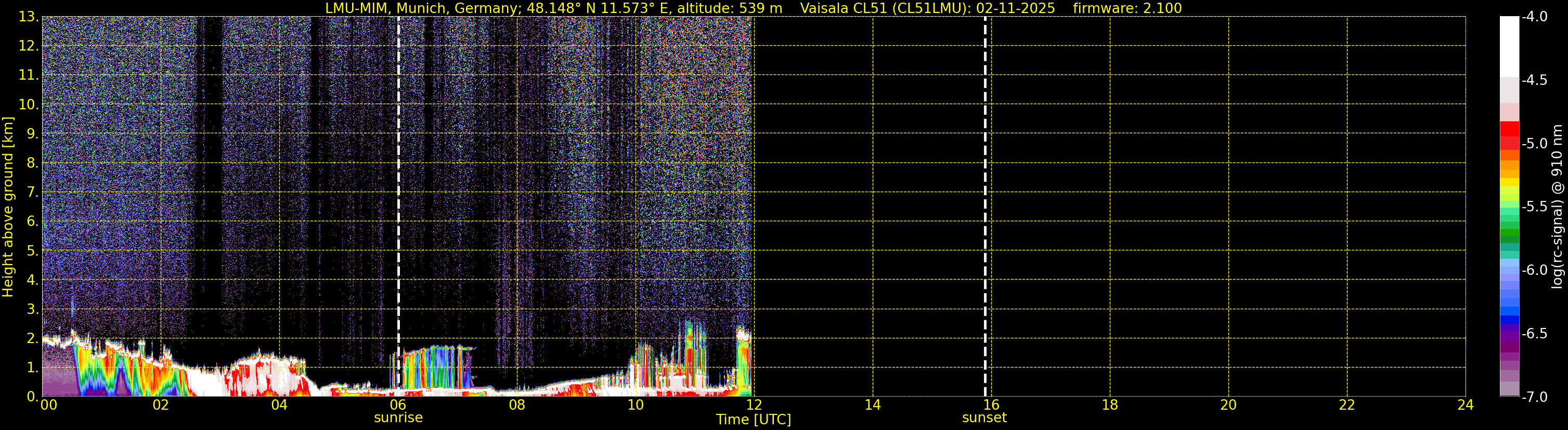Click the '5.' height tick label
The image size is (1568, 430).
pos(32,250)
